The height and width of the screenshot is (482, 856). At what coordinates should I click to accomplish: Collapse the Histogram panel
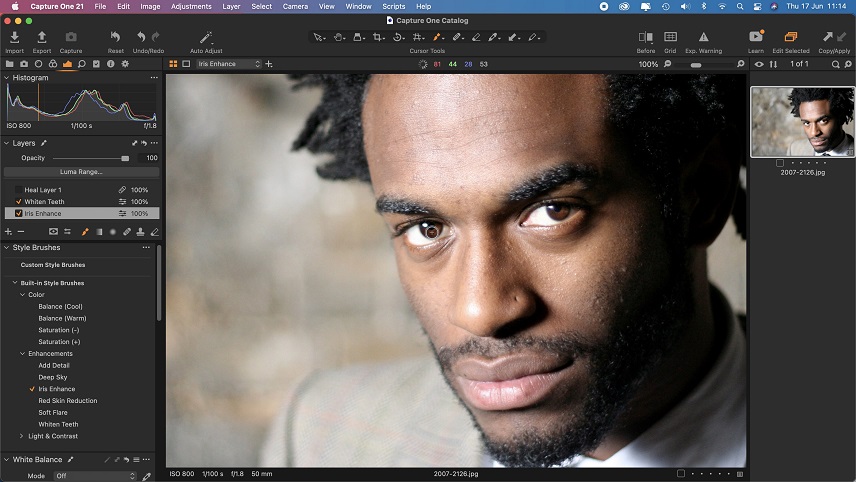[x=7, y=78]
